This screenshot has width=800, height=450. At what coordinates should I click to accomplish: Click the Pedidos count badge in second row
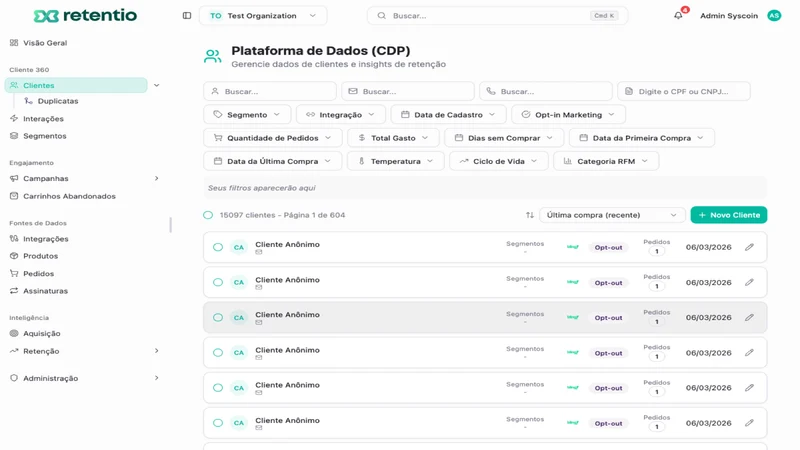pos(657,286)
